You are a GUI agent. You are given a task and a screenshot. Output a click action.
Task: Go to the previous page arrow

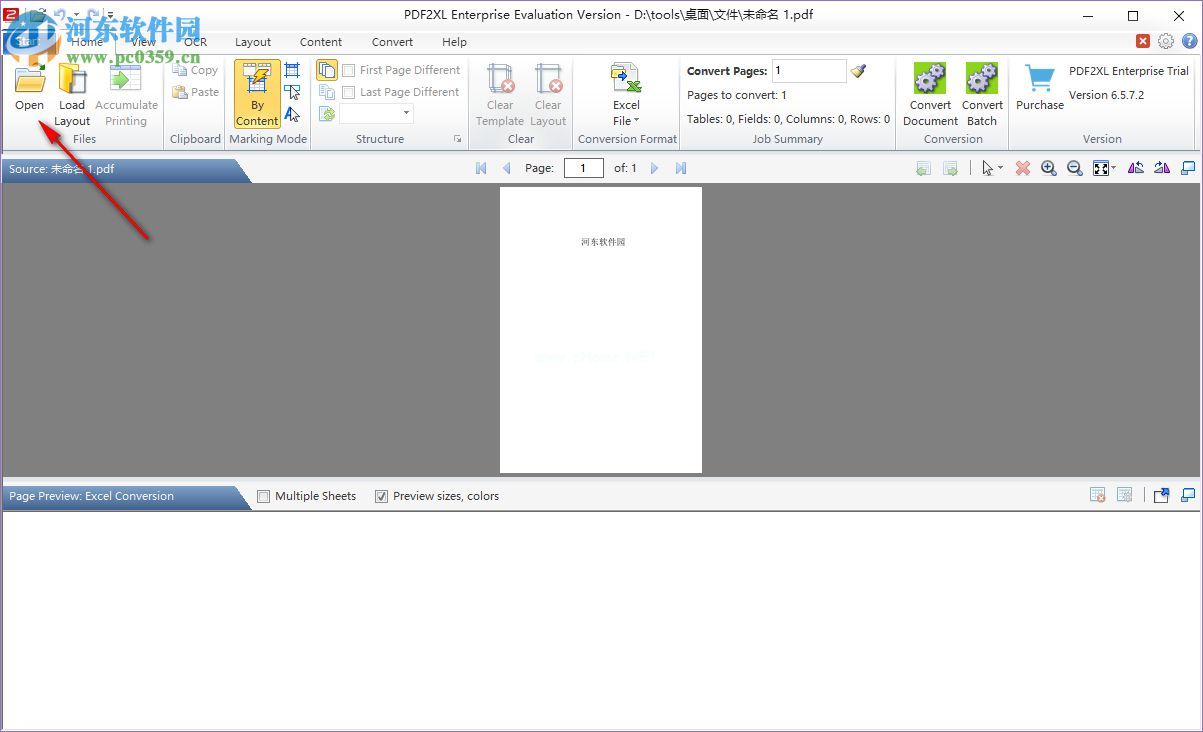506,168
